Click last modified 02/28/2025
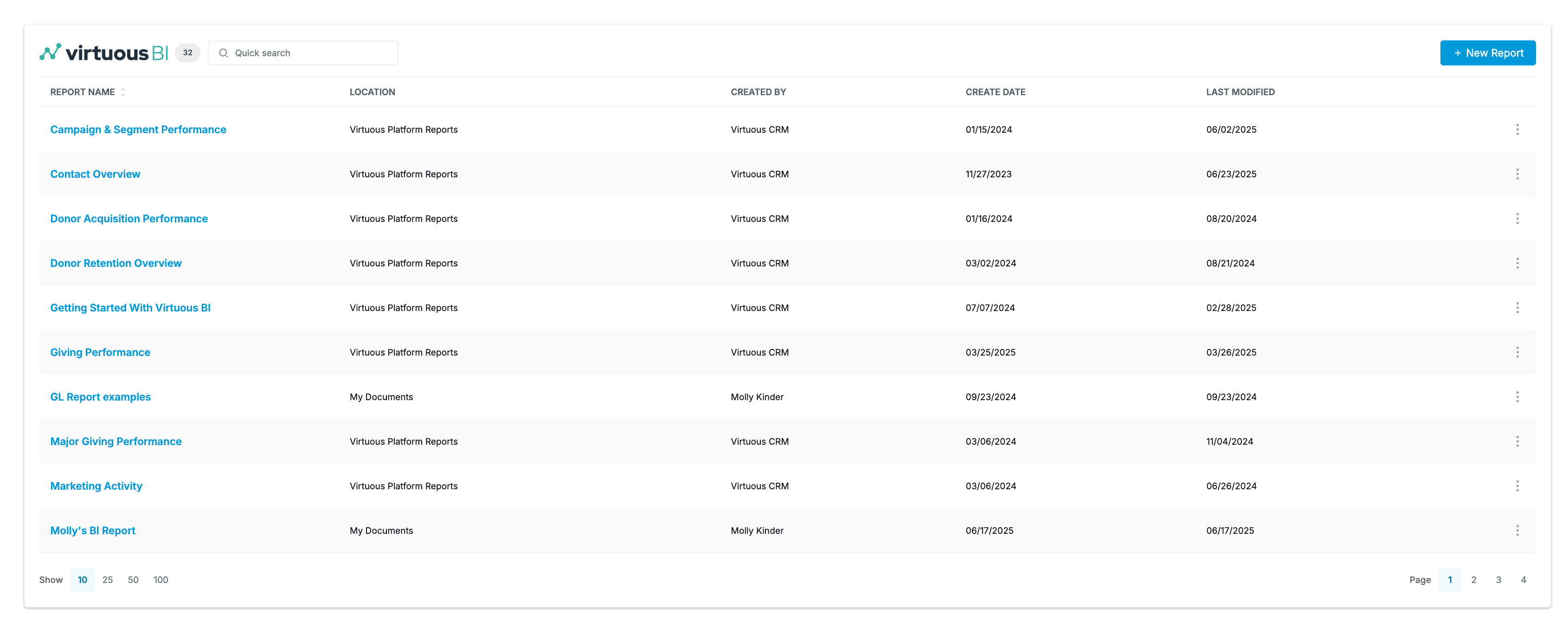 click(x=1231, y=308)
